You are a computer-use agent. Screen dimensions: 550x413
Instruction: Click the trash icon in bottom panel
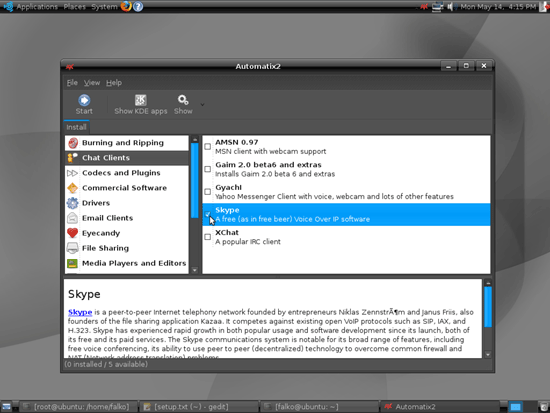(544, 407)
